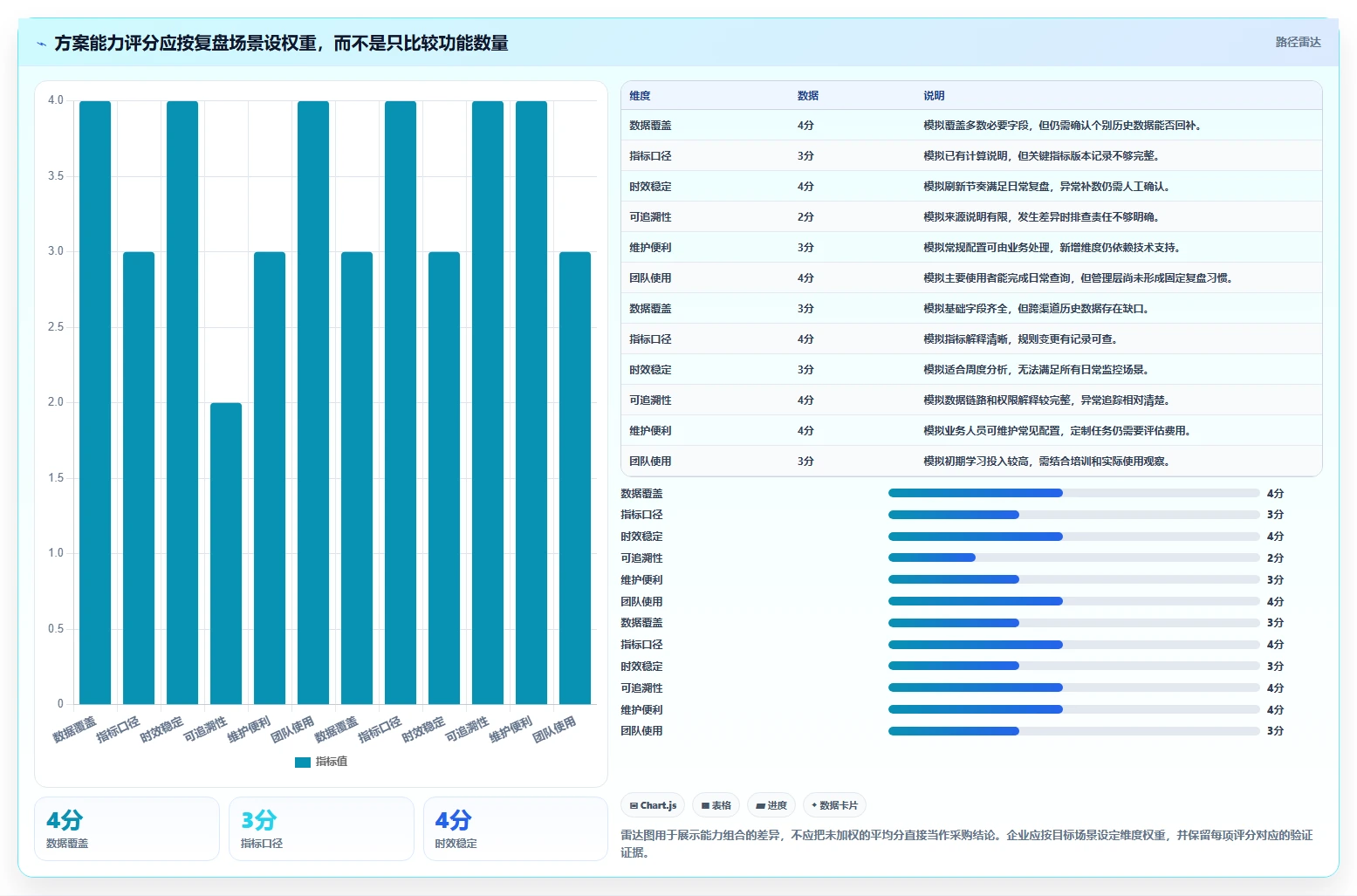This screenshot has width=1357, height=896.
Task: Click the 可追溯性 progress bar showing 2分
Action: (x=1073, y=557)
